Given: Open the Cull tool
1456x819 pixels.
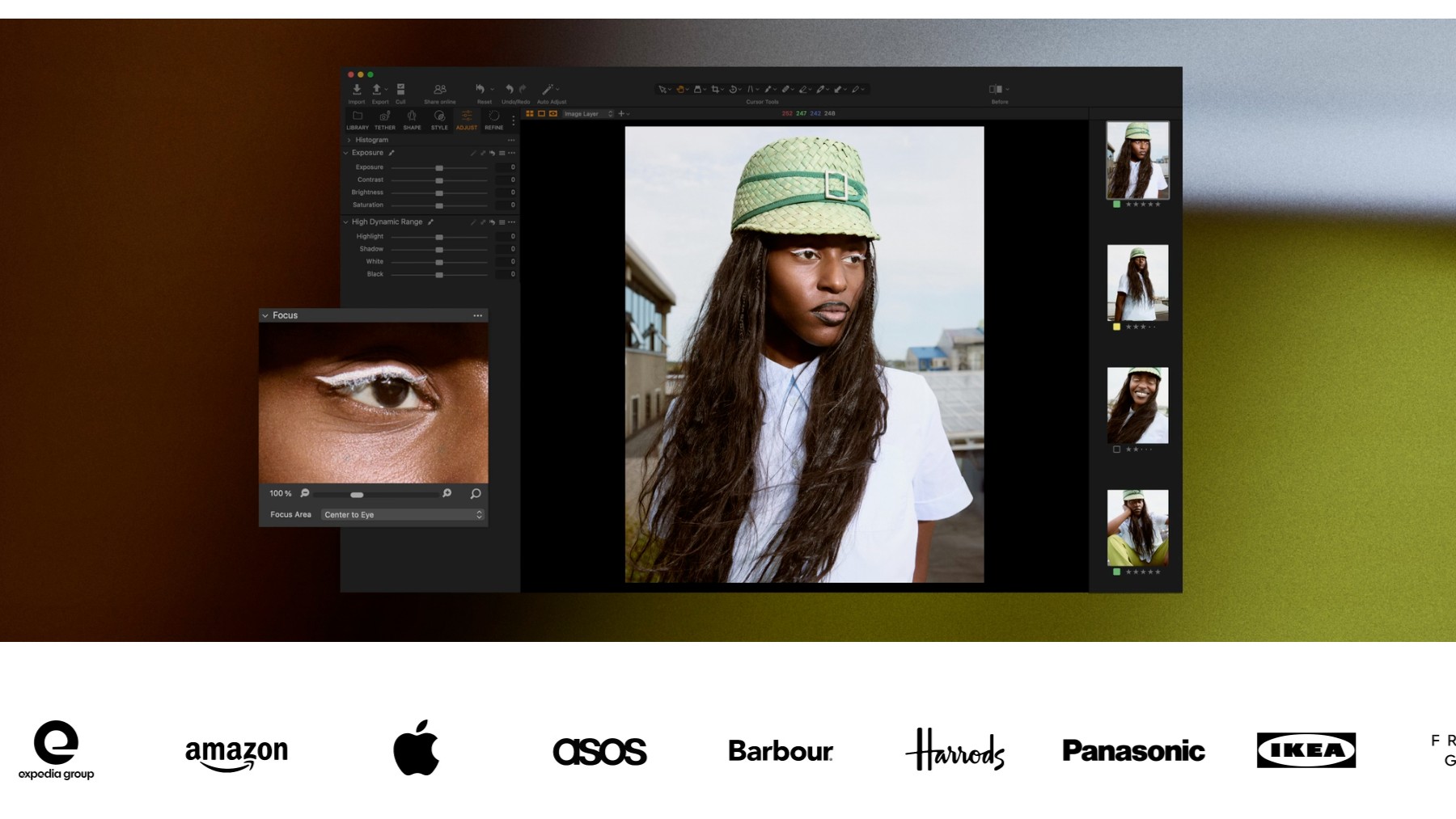Looking at the screenshot, I should (400, 89).
